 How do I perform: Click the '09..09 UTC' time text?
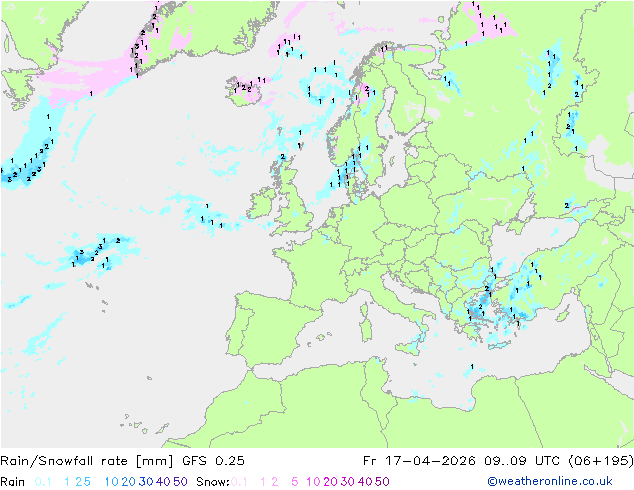click(521, 461)
